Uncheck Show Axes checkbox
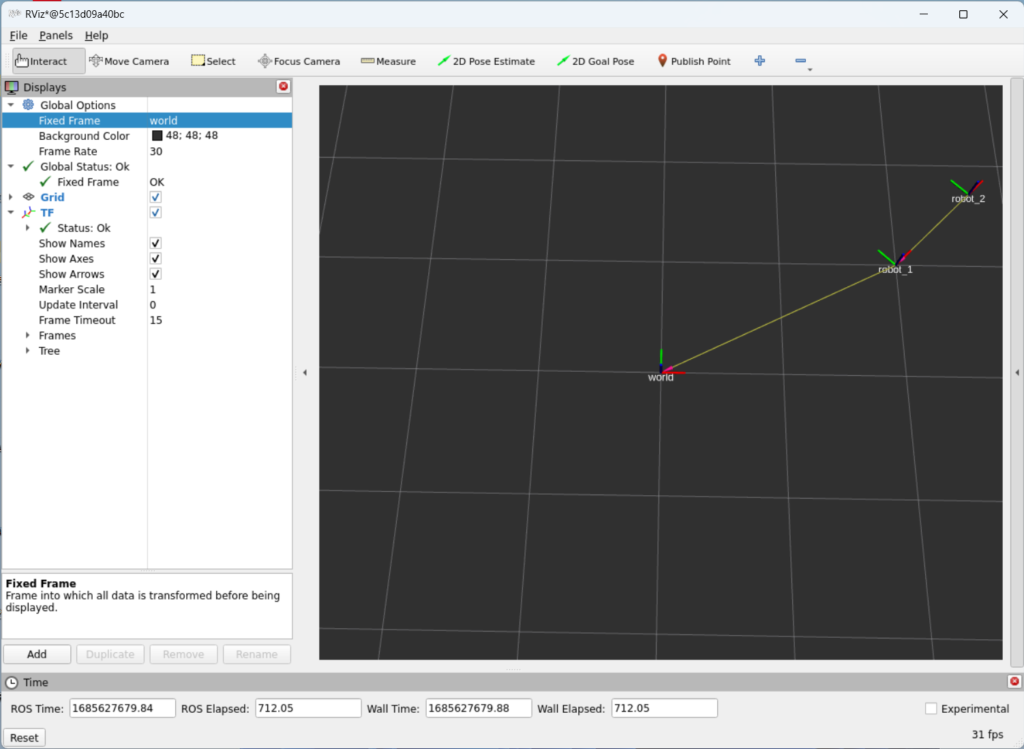This screenshot has width=1024, height=749. [x=155, y=259]
